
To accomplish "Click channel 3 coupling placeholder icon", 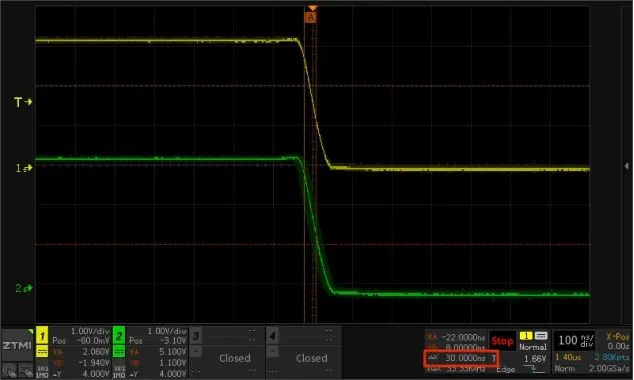I will click(x=196, y=351).
